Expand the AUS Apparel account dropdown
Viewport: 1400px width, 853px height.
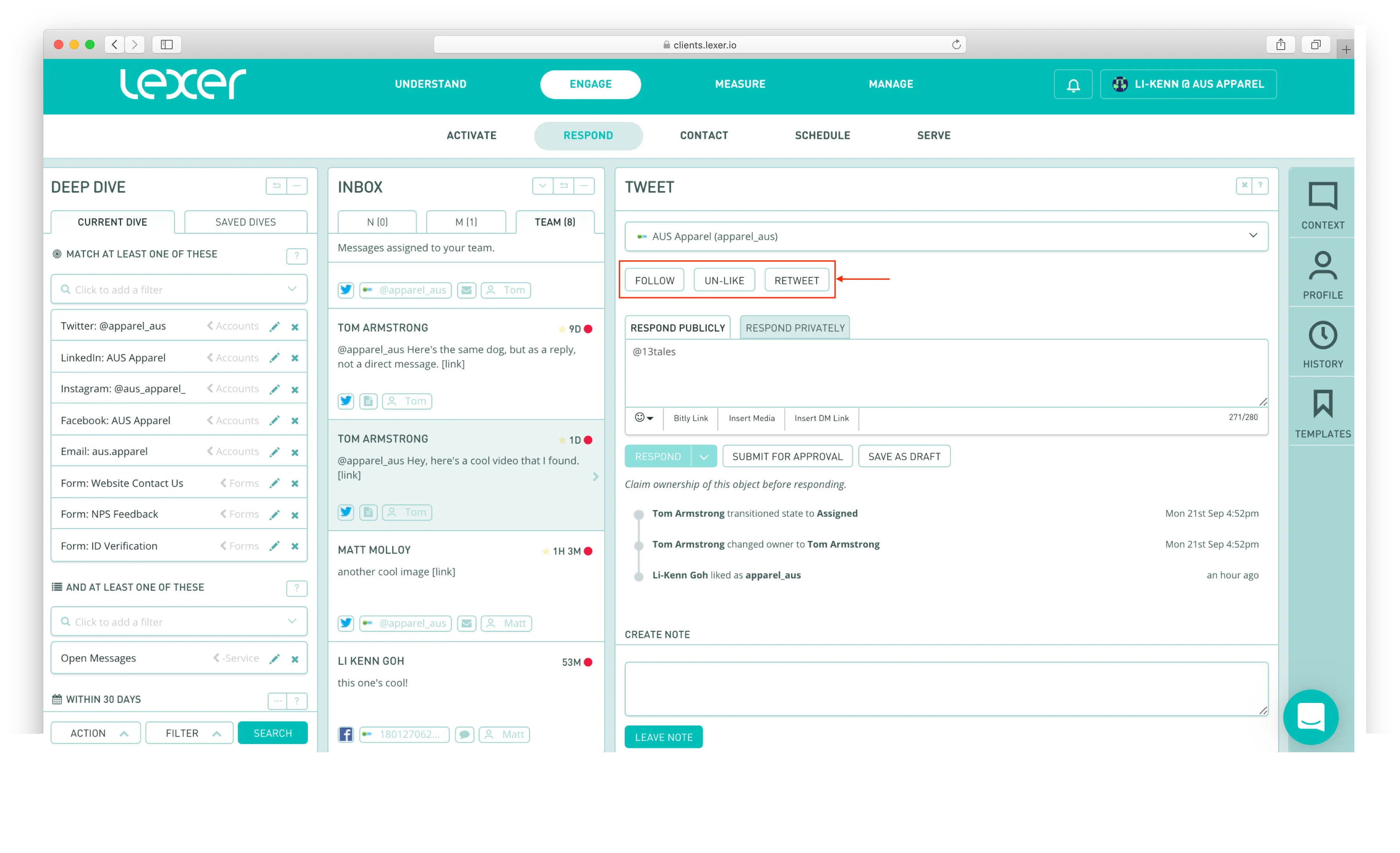[1252, 236]
